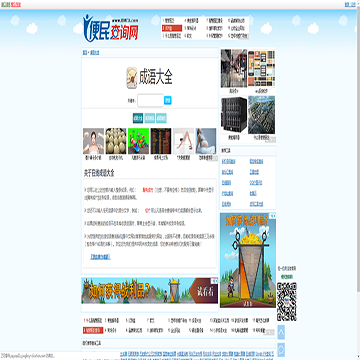The width and height of the screenshot is (360, 360).
Task: Click the back-to-top up arrow button
Action: point(281,332)
